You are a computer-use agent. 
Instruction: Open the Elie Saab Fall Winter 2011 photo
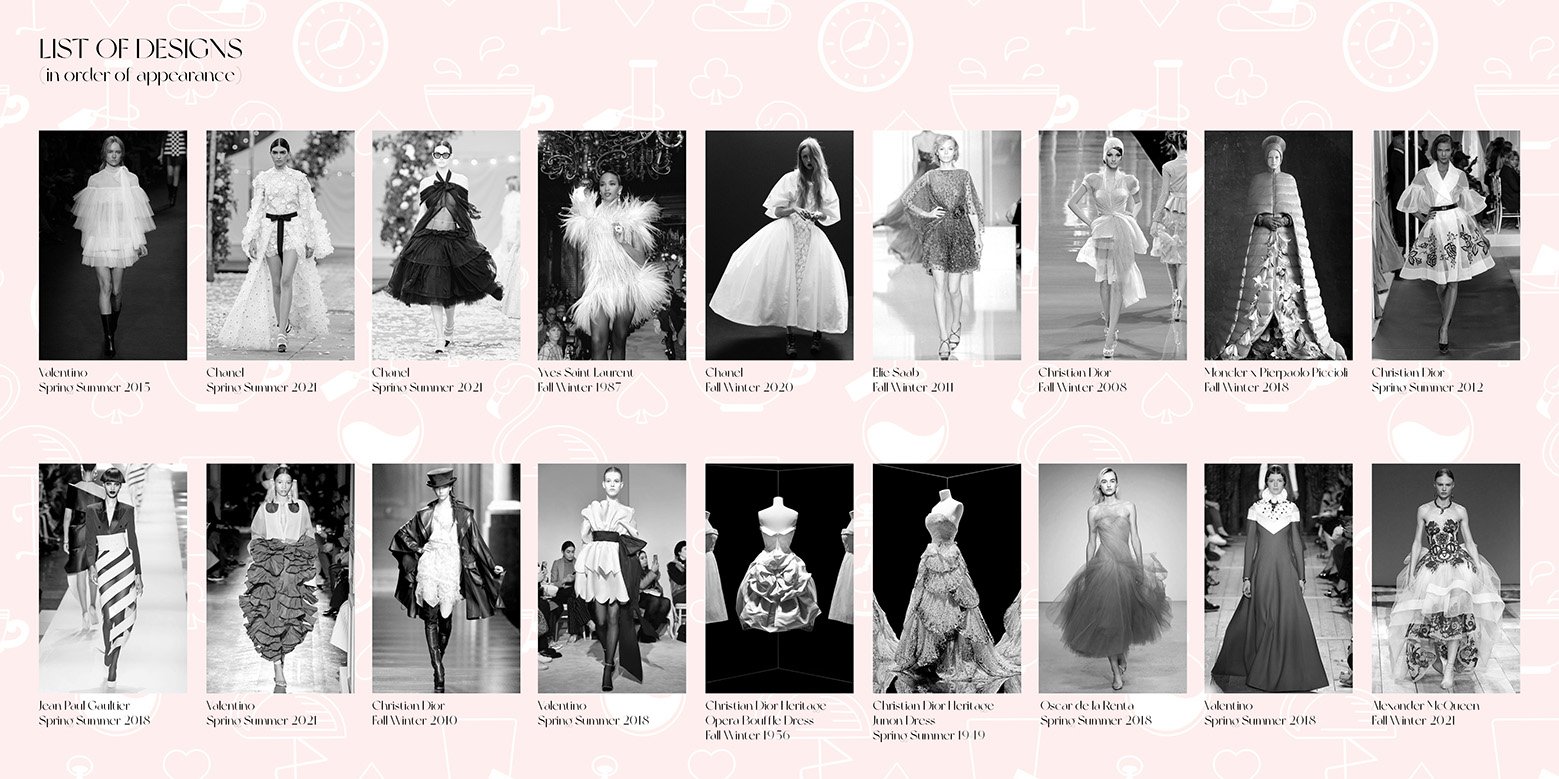(x=946, y=245)
